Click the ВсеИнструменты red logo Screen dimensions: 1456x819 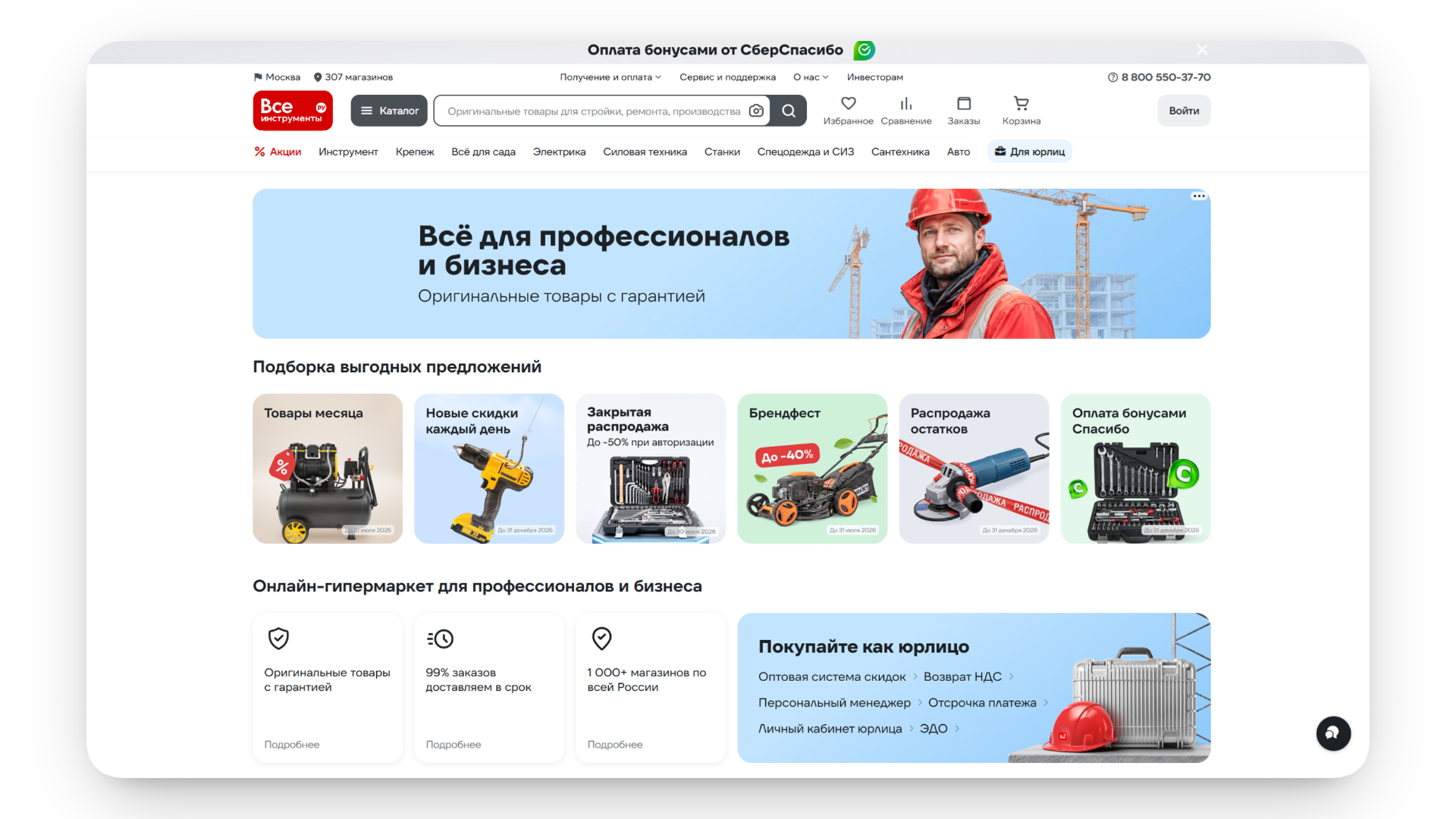coord(293,111)
